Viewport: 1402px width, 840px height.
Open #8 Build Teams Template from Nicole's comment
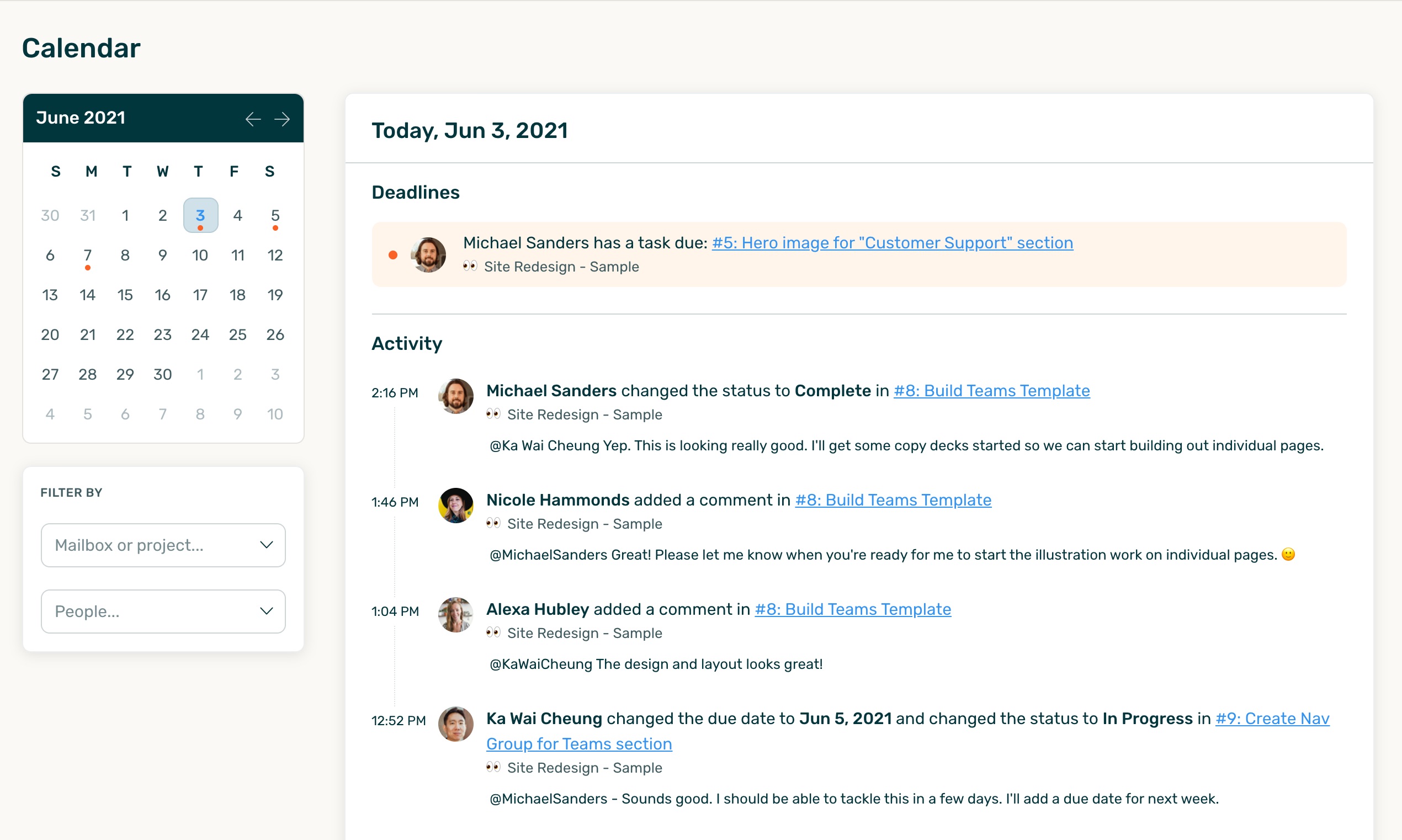click(x=893, y=500)
